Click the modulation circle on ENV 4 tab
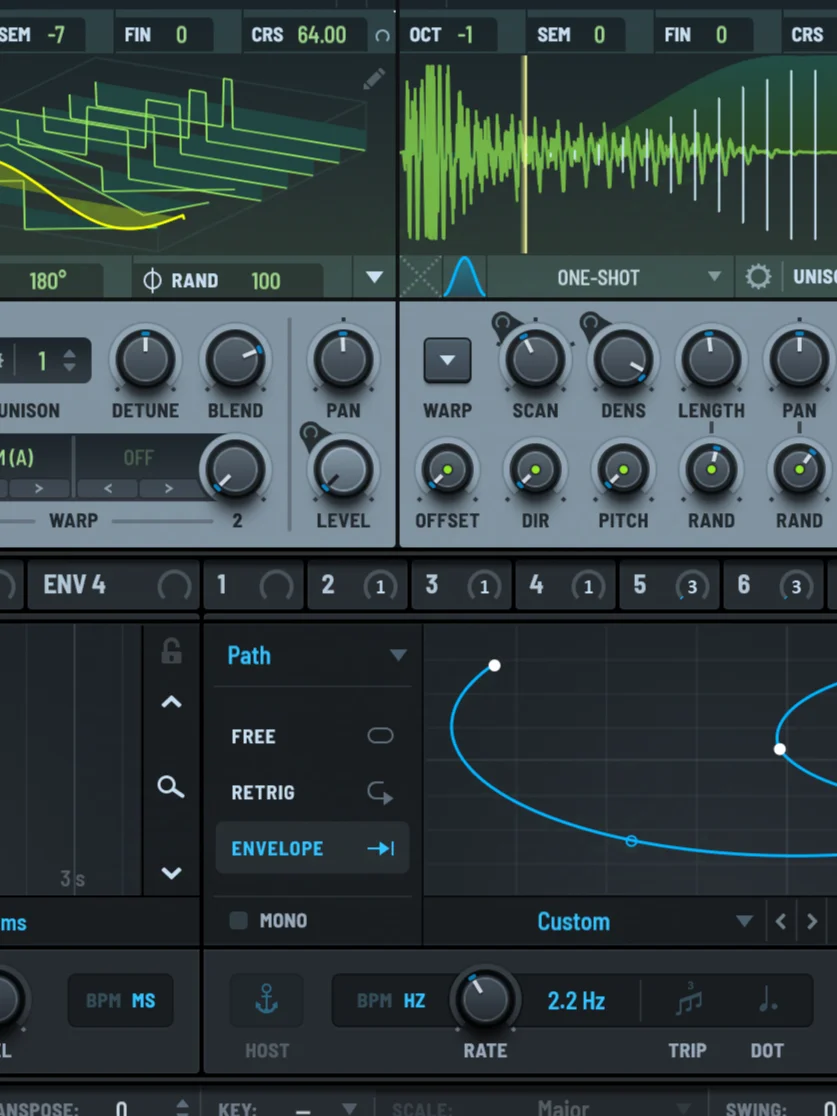 (x=174, y=586)
